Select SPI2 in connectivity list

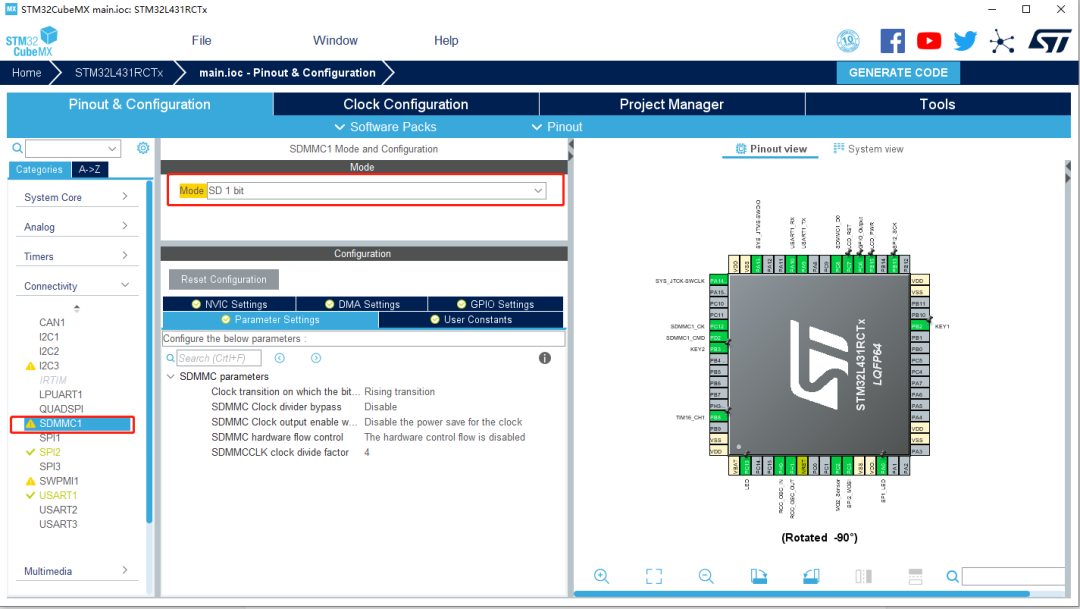[50, 452]
